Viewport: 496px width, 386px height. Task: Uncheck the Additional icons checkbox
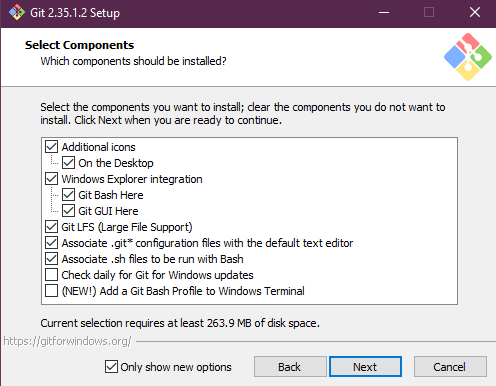51,147
